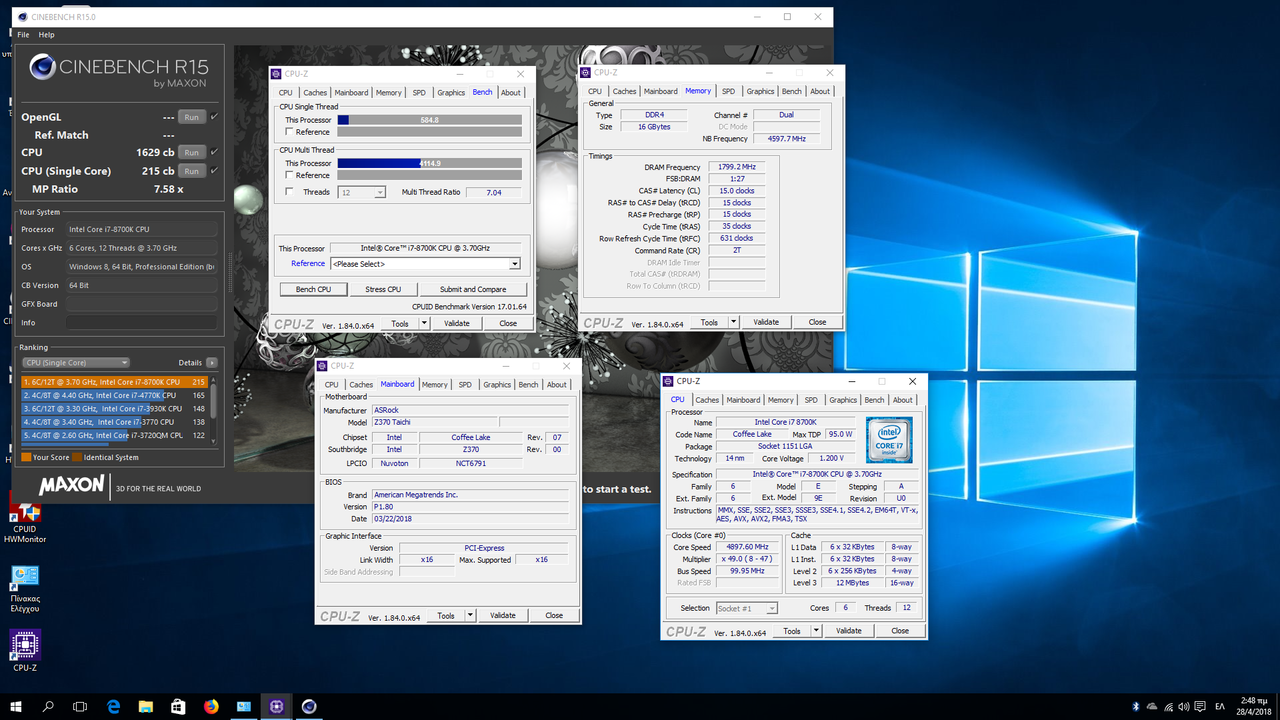Open Microsoft Store from the taskbar
The height and width of the screenshot is (720, 1280).
[178, 706]
